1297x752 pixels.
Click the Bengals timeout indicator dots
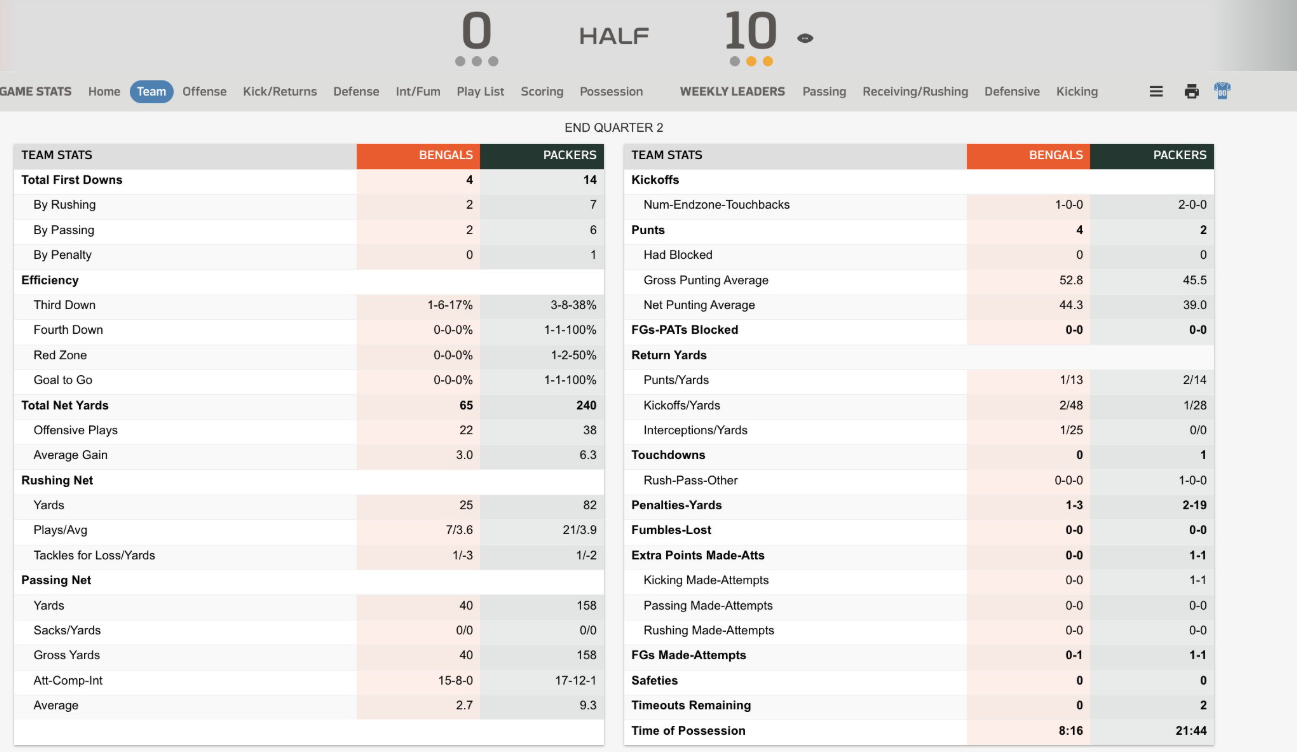tap(476, 61)
